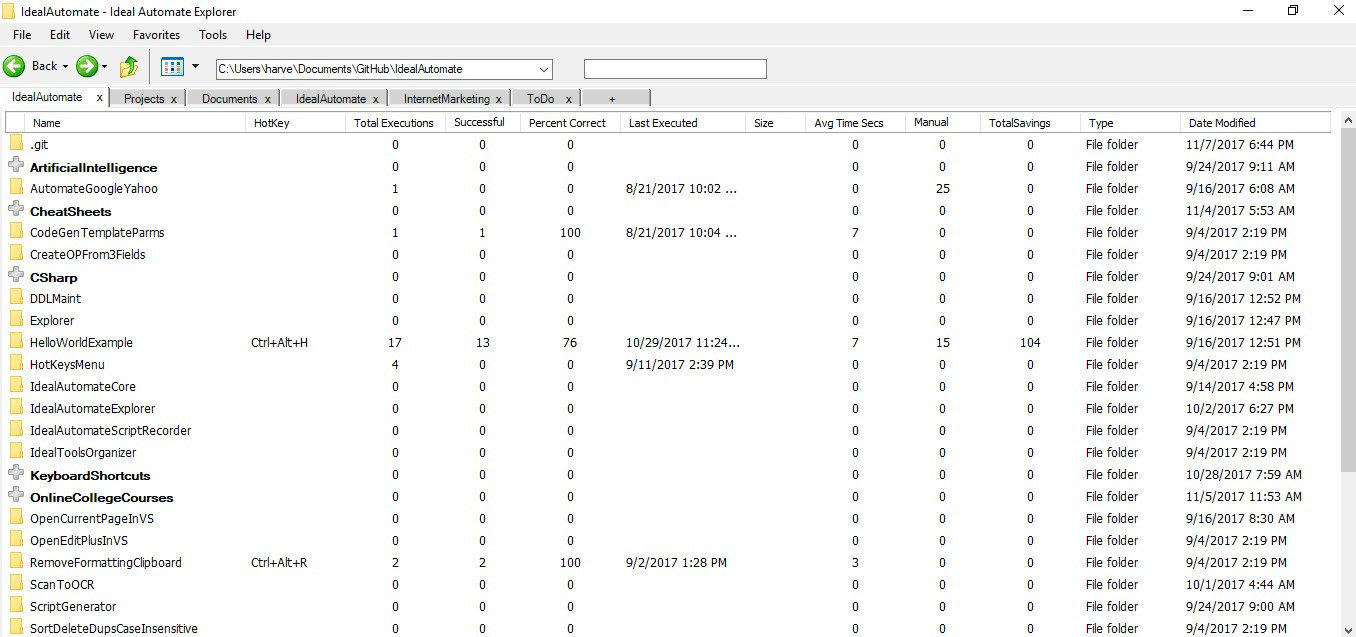This screenshot has height=637, width=1356.
Task: Click the Views layout icon
Action: (x=172, y=67)
